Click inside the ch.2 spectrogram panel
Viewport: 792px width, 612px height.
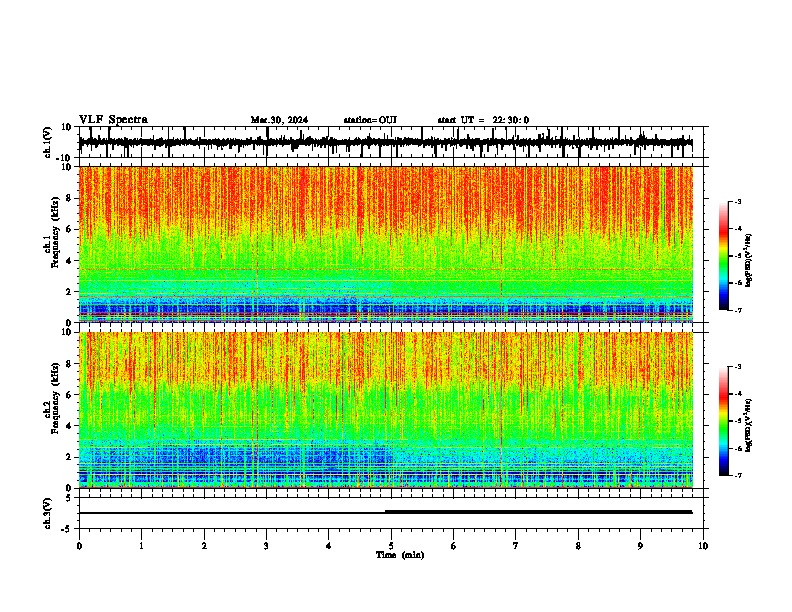tap(385, 410)
